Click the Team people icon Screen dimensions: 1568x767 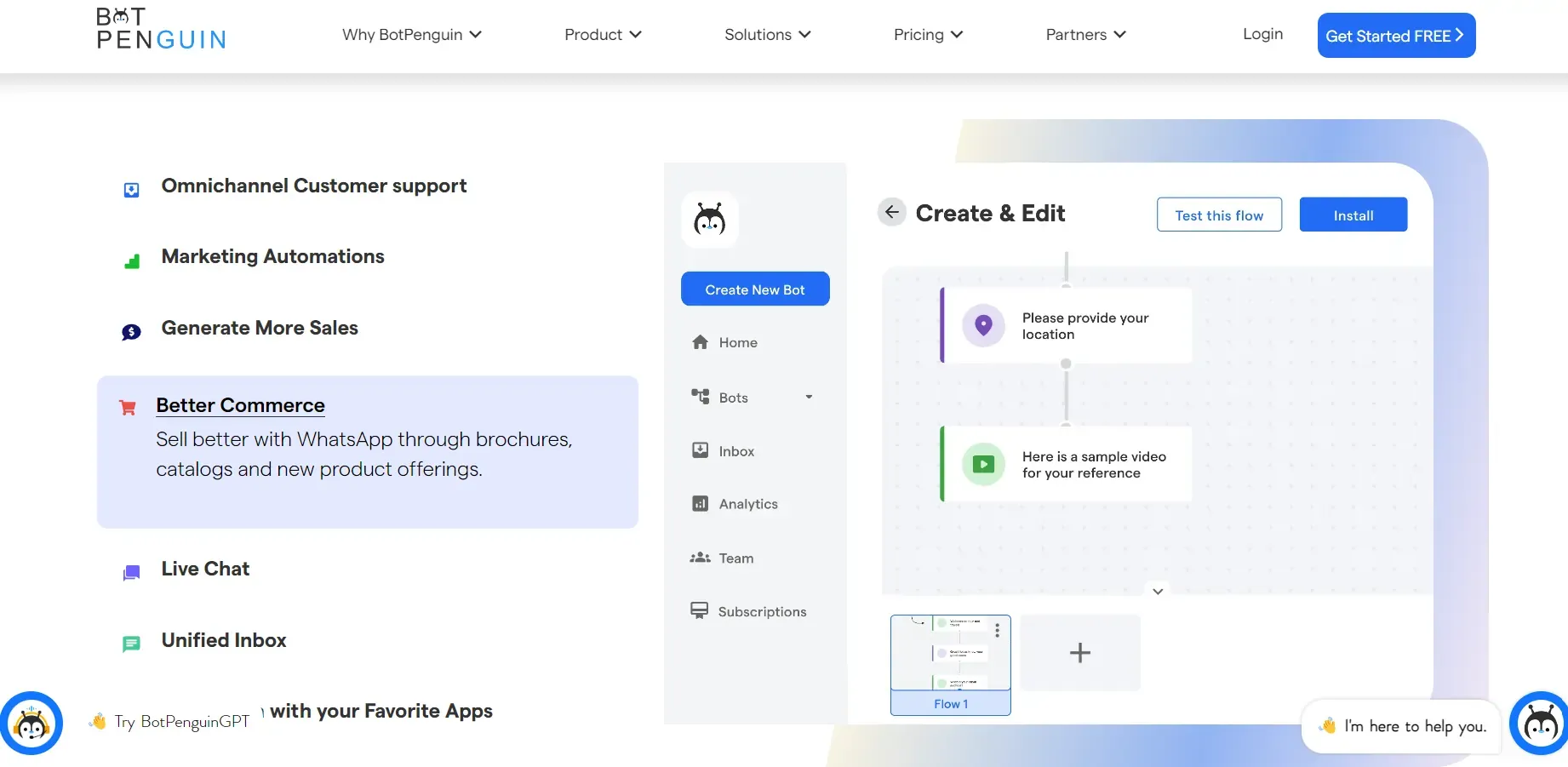click(700, 558)
